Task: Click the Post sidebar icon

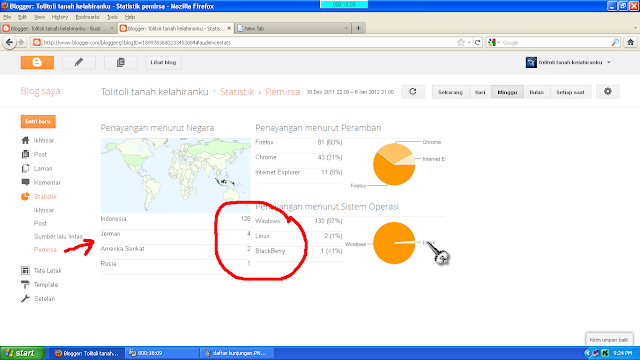Action: pos(25,154)
